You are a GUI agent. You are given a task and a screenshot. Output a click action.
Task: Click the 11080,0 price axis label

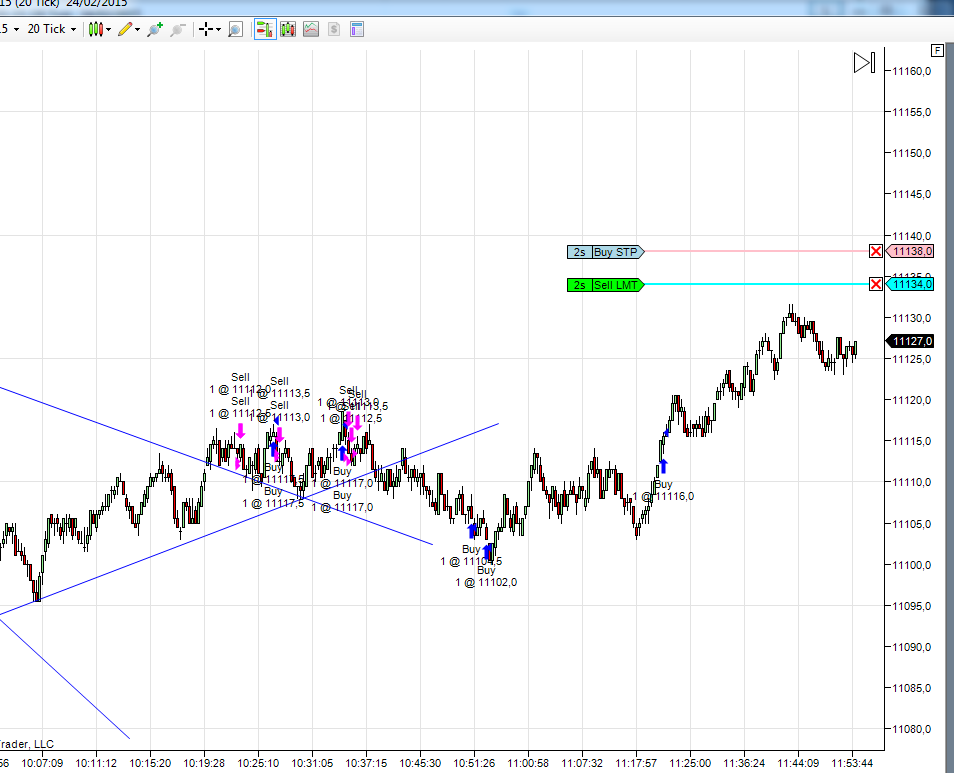point(911,729)
